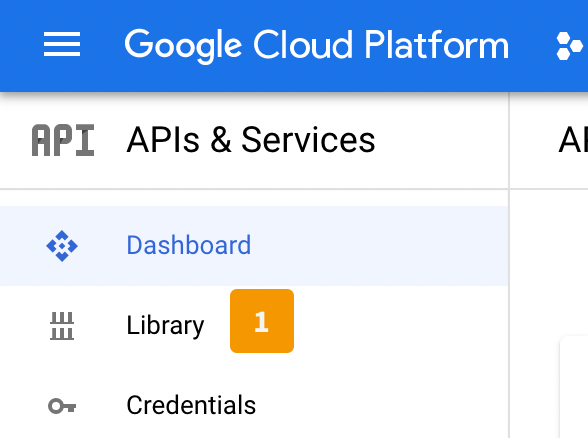Open the hamburger navigation menu
Image resolution: width=588 pixels, height=438 pixels.
(62, 44)
